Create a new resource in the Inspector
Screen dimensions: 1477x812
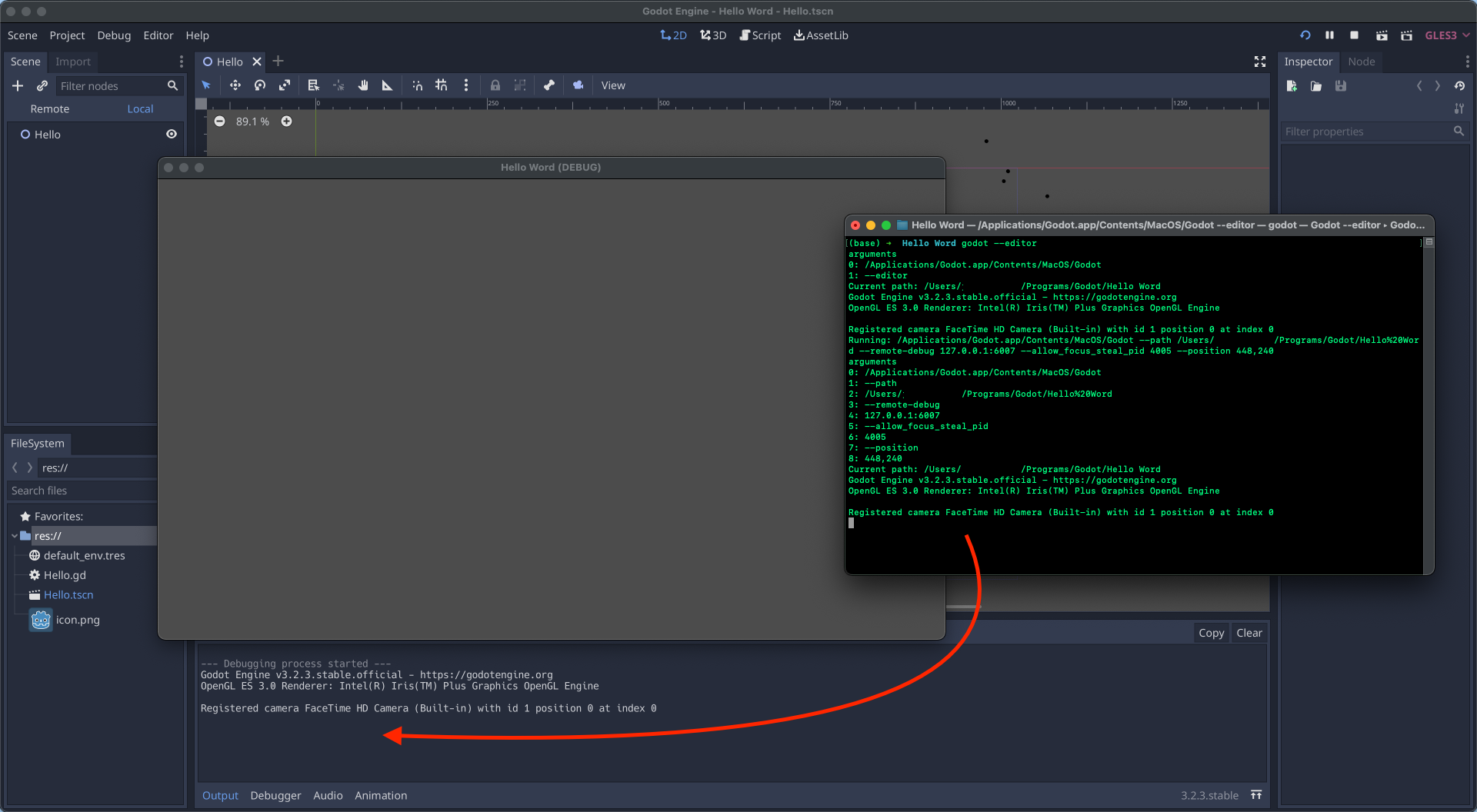point(1292,85)
